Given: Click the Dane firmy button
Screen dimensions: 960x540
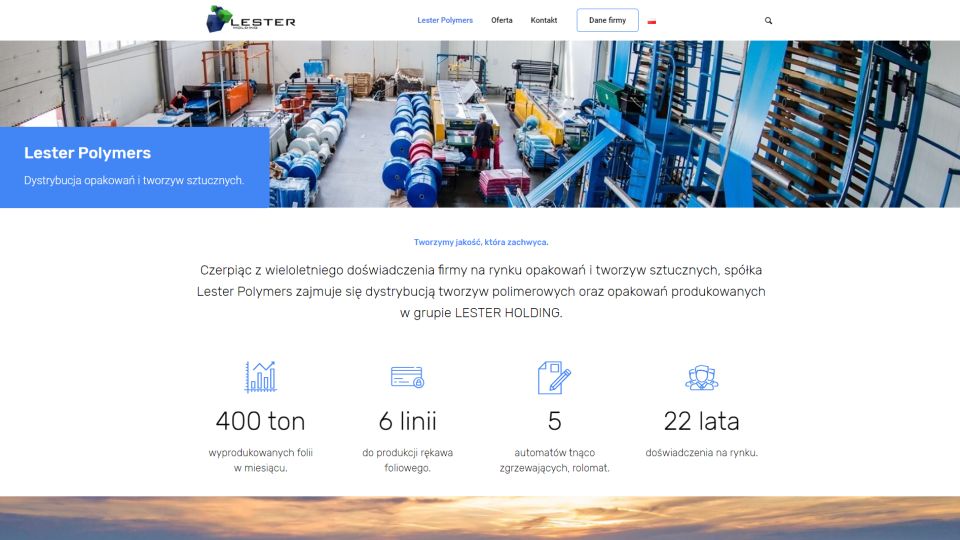Looking at the screenshot, I should 607,20.
